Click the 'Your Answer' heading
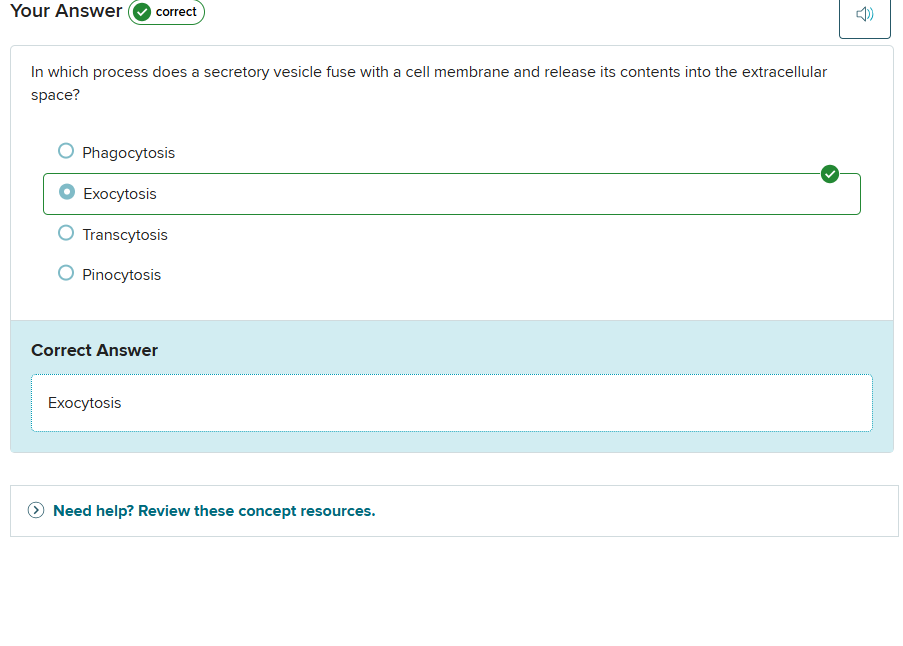Viewport: 903px width, 646px height. click(66, 11)
